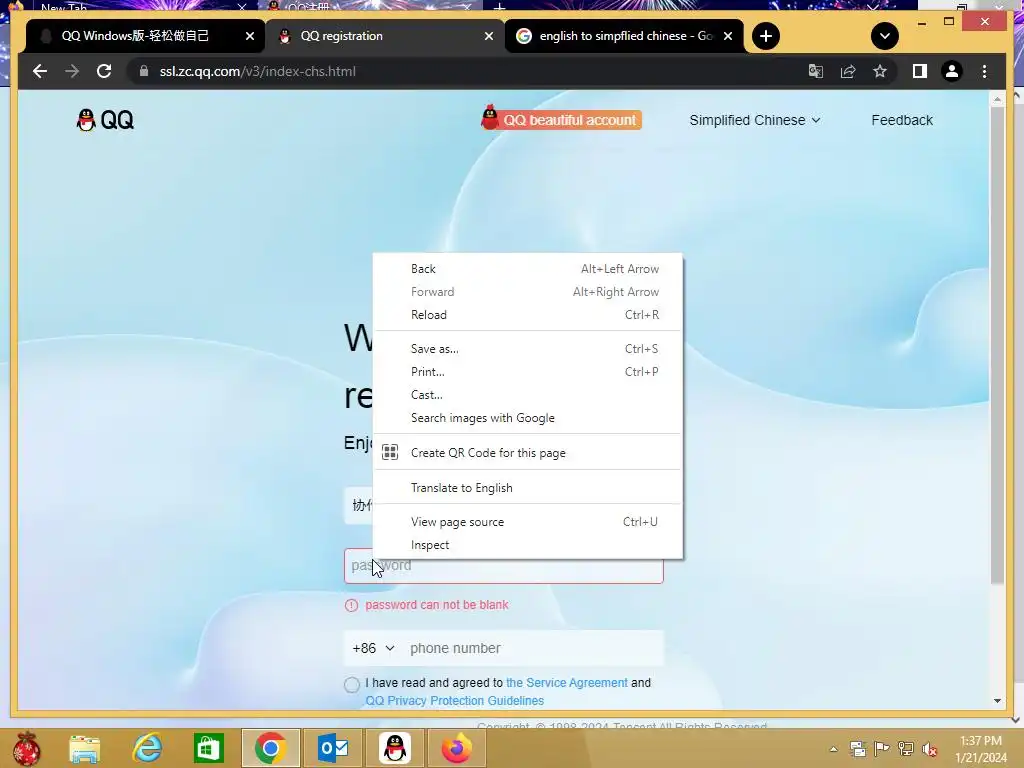Click the share page icon
Viewport: 1024px width, 768px height.
(848, 71)
